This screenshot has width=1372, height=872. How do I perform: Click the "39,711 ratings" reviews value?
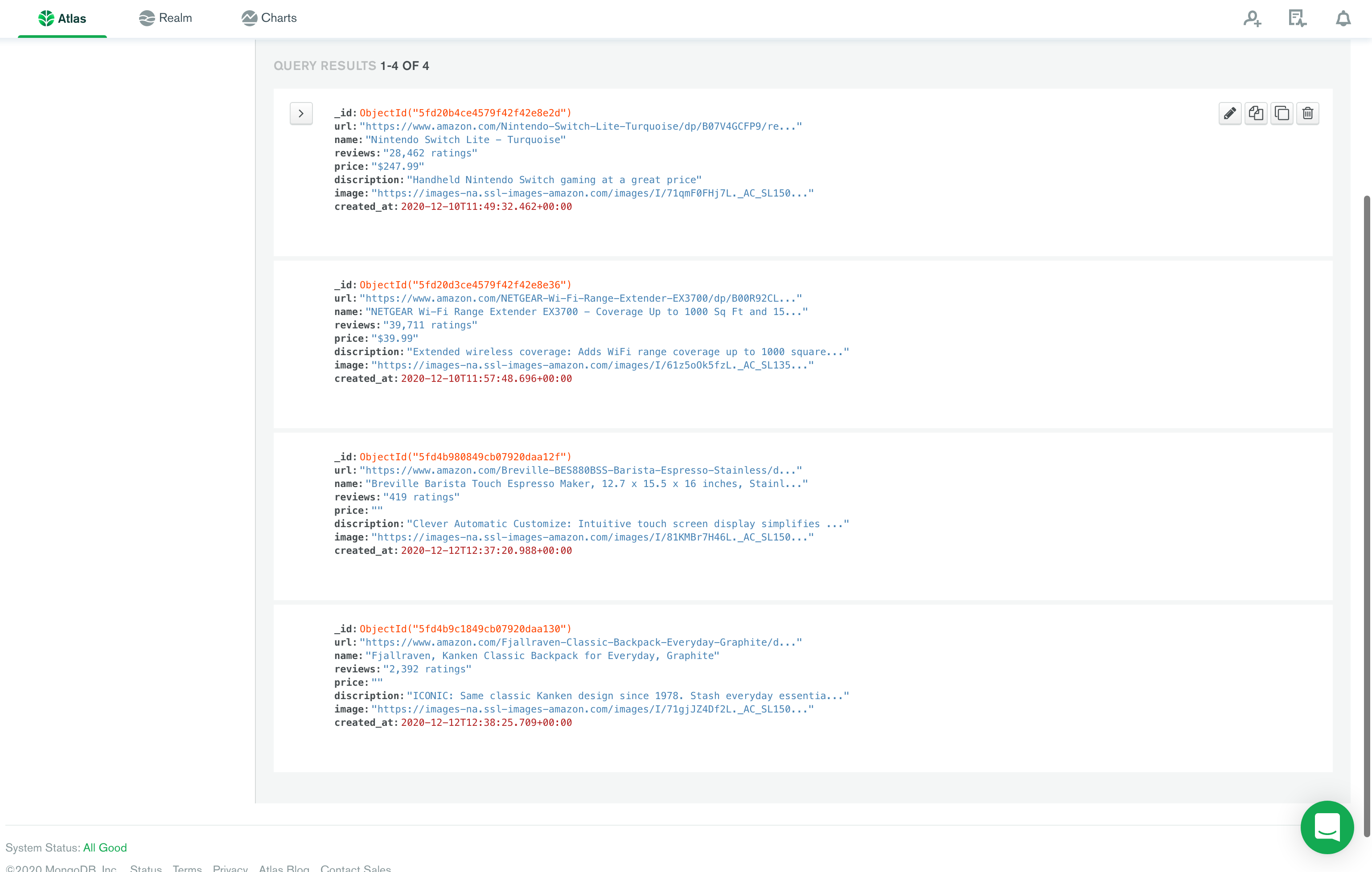tap(430, 325)
